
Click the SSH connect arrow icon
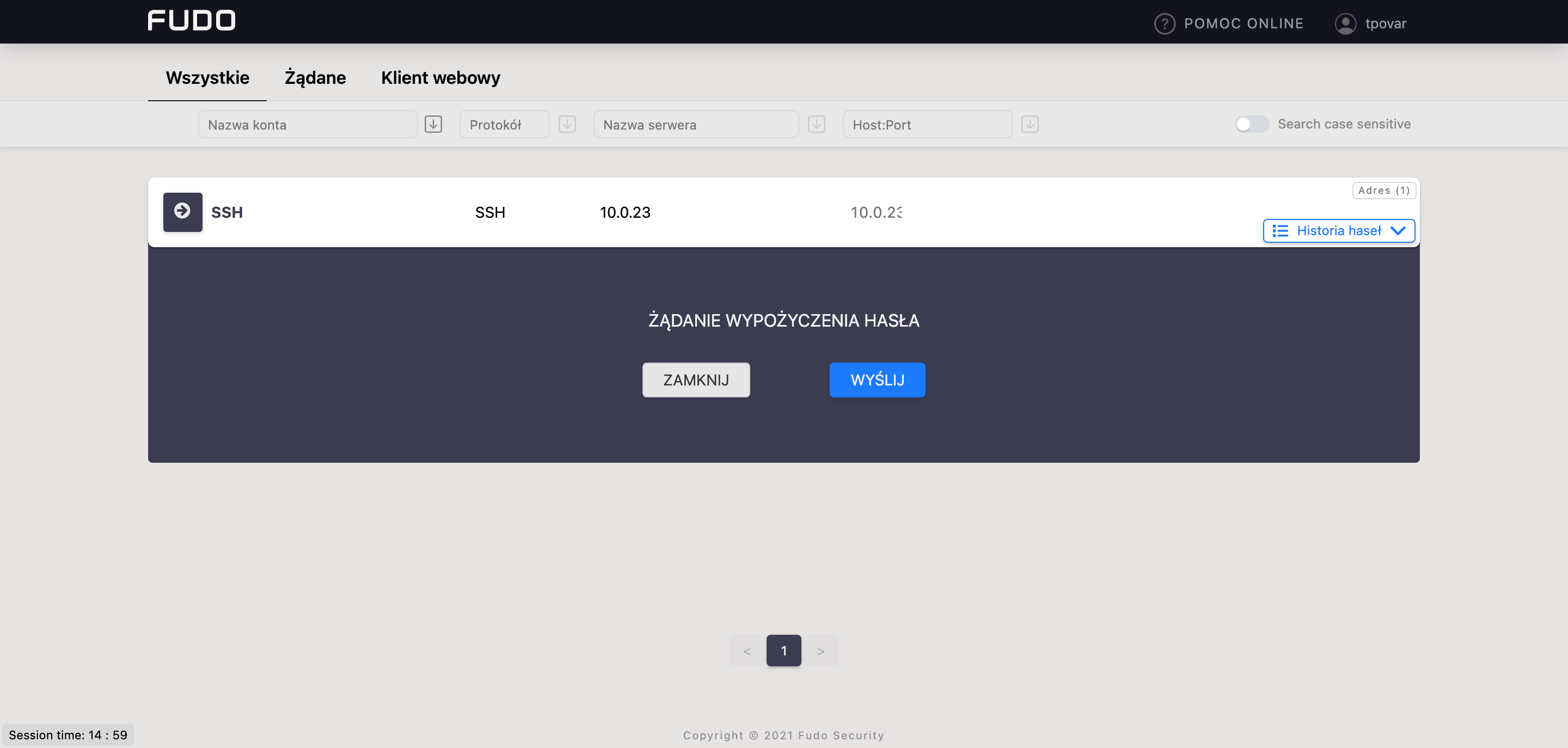(x=182, y=212)
